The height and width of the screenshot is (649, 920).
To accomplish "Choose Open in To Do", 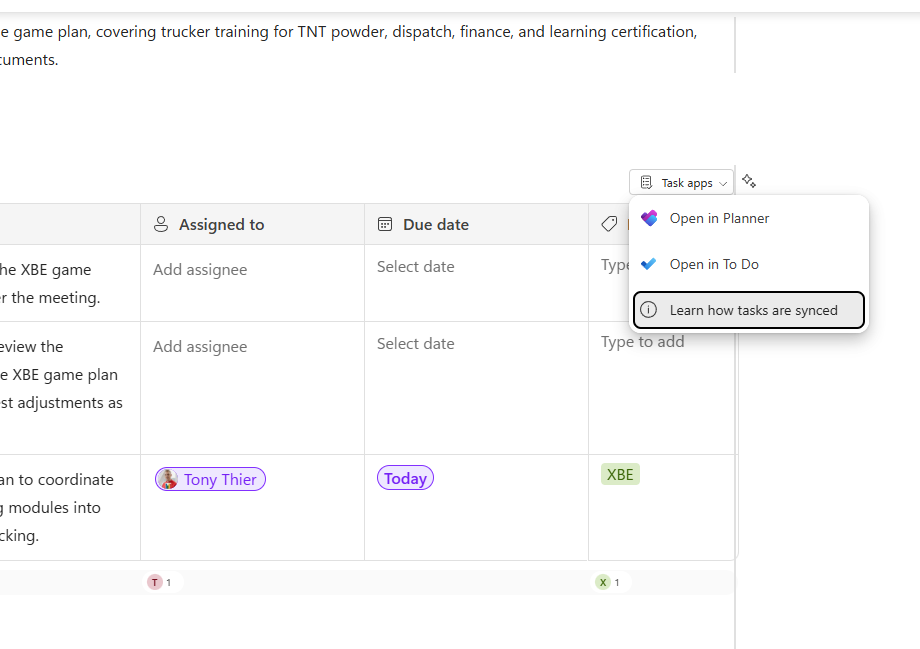I will 714,264.
